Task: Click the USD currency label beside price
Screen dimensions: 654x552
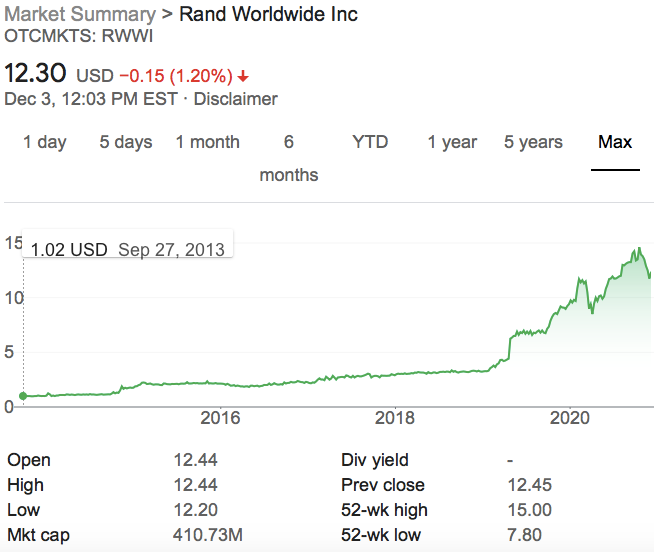Action: coord(95,76)
